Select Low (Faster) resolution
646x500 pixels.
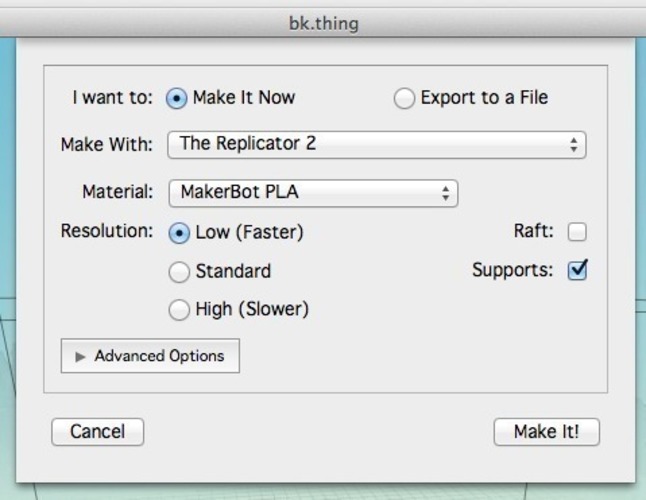pyautogui.click(x=179, y=233)
